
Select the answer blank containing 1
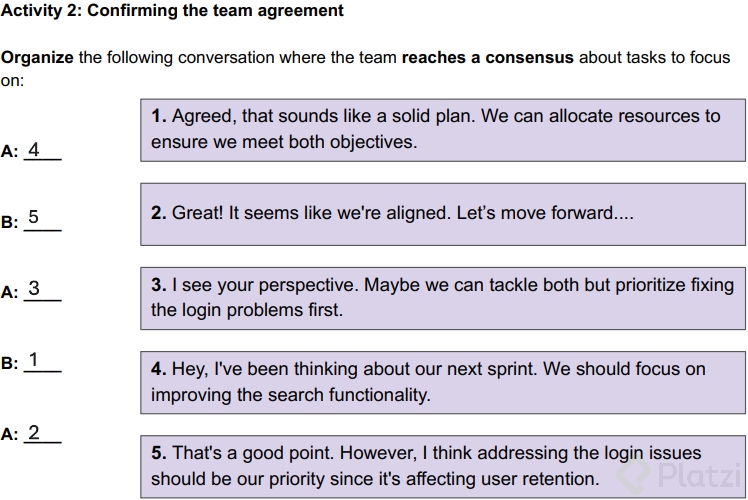41,362
